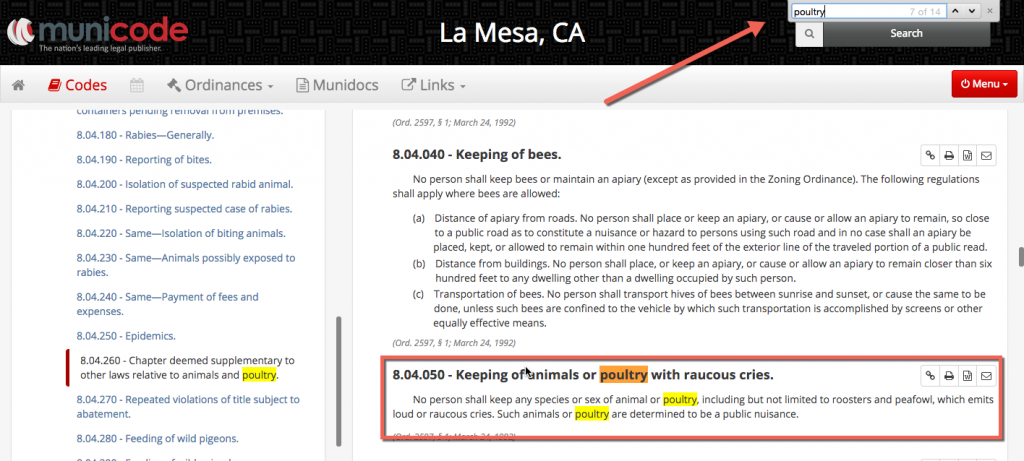
Task: Click the magnifier icon beside Search button
Action: coord(808,33)
